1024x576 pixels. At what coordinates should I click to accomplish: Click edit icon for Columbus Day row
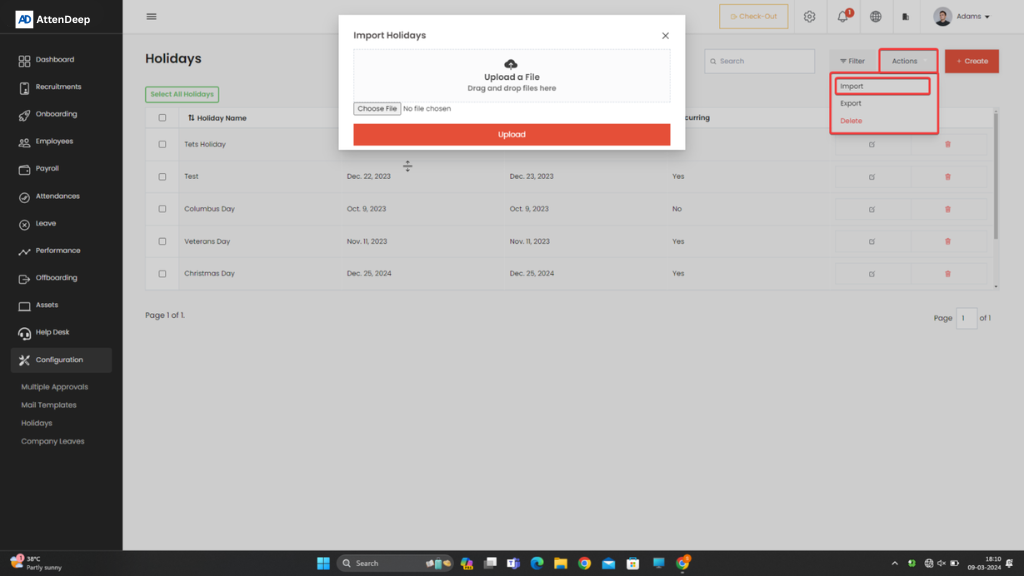872,209
